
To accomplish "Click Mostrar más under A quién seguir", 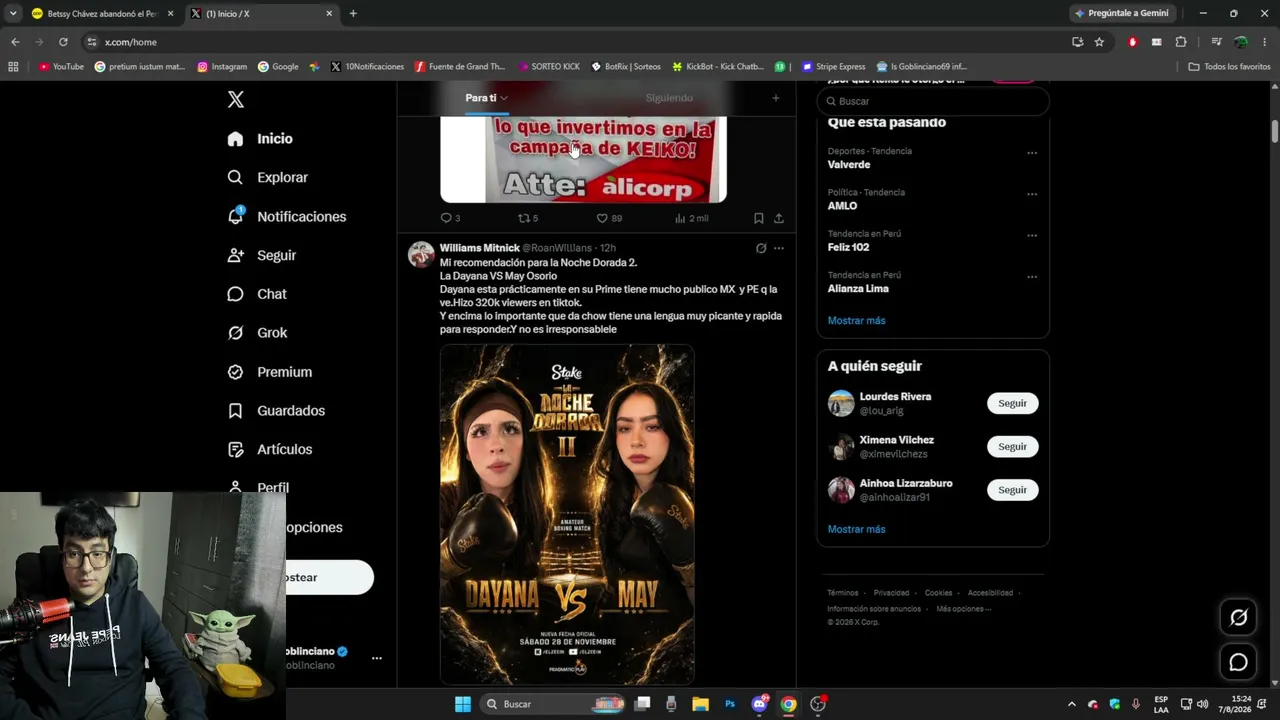I will tap(857, 529).
